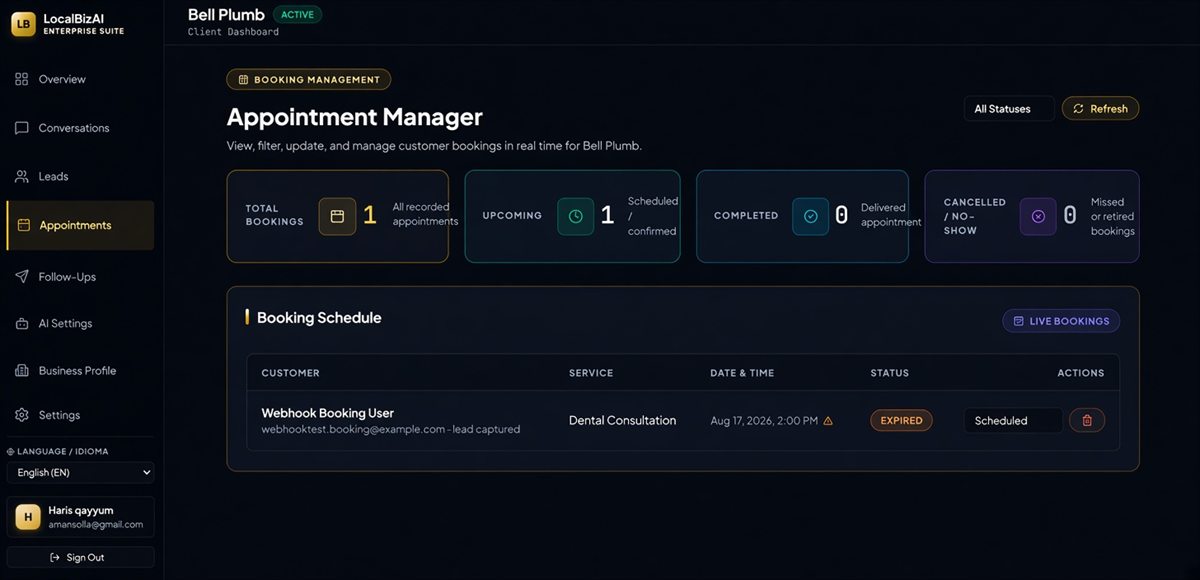Click the Bell Plumb client name
The height and width of the screenshot is (580, 1200).
tap(226, 15)
